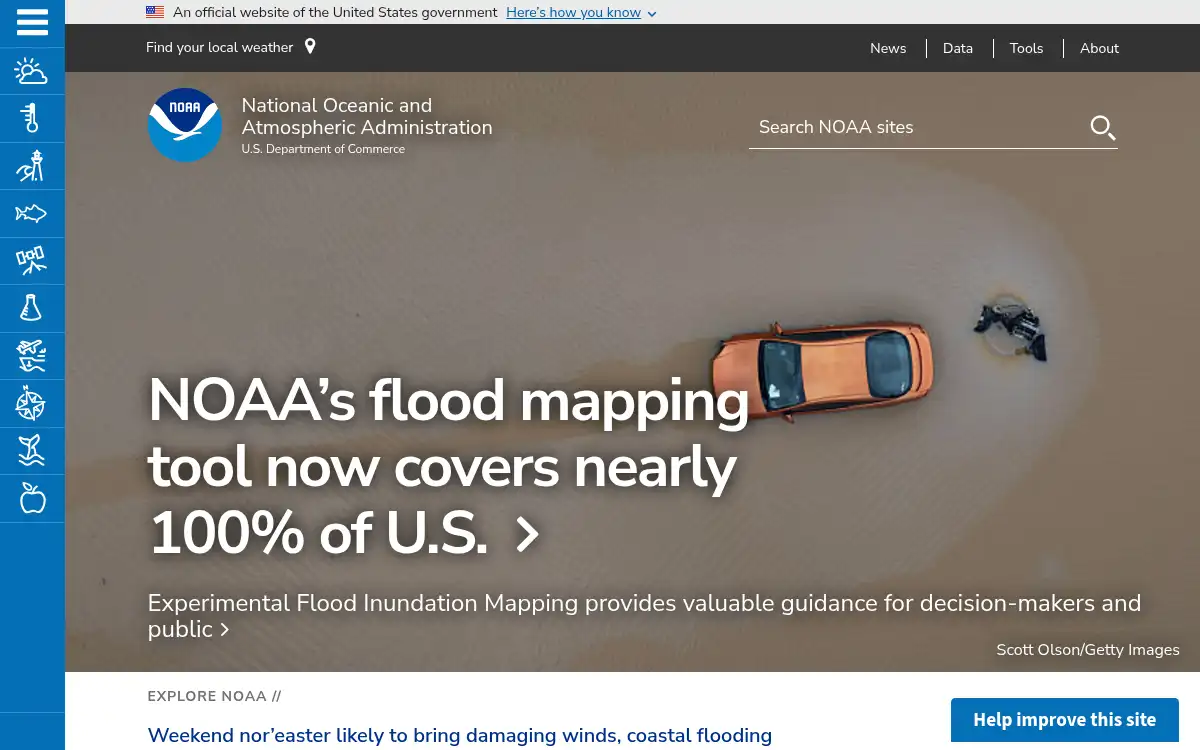Click the arrow after "100% of U.S." headline
Image resolution: width=1200 pixels, height=750 pixels.
tap(527, 535)
